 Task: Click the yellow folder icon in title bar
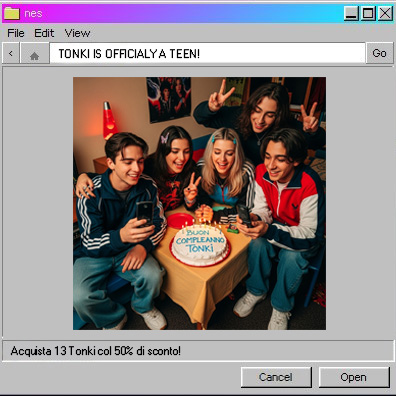[x=11, y=13]
